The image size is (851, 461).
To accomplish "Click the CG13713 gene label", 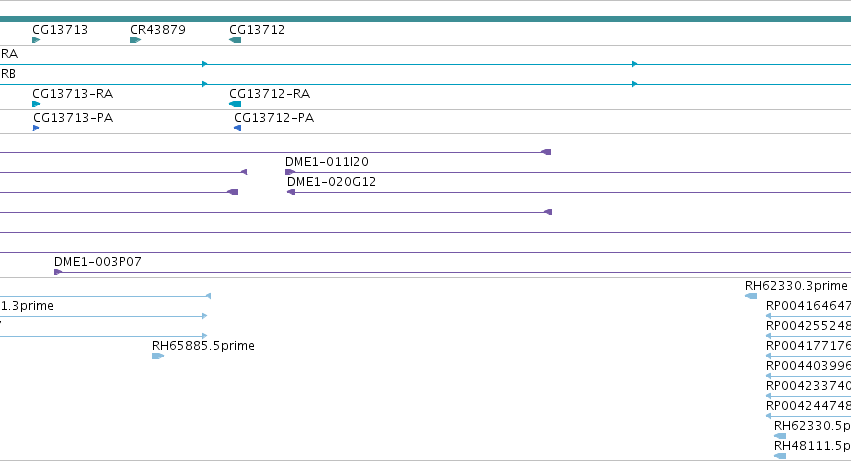I will coord(60,30).
